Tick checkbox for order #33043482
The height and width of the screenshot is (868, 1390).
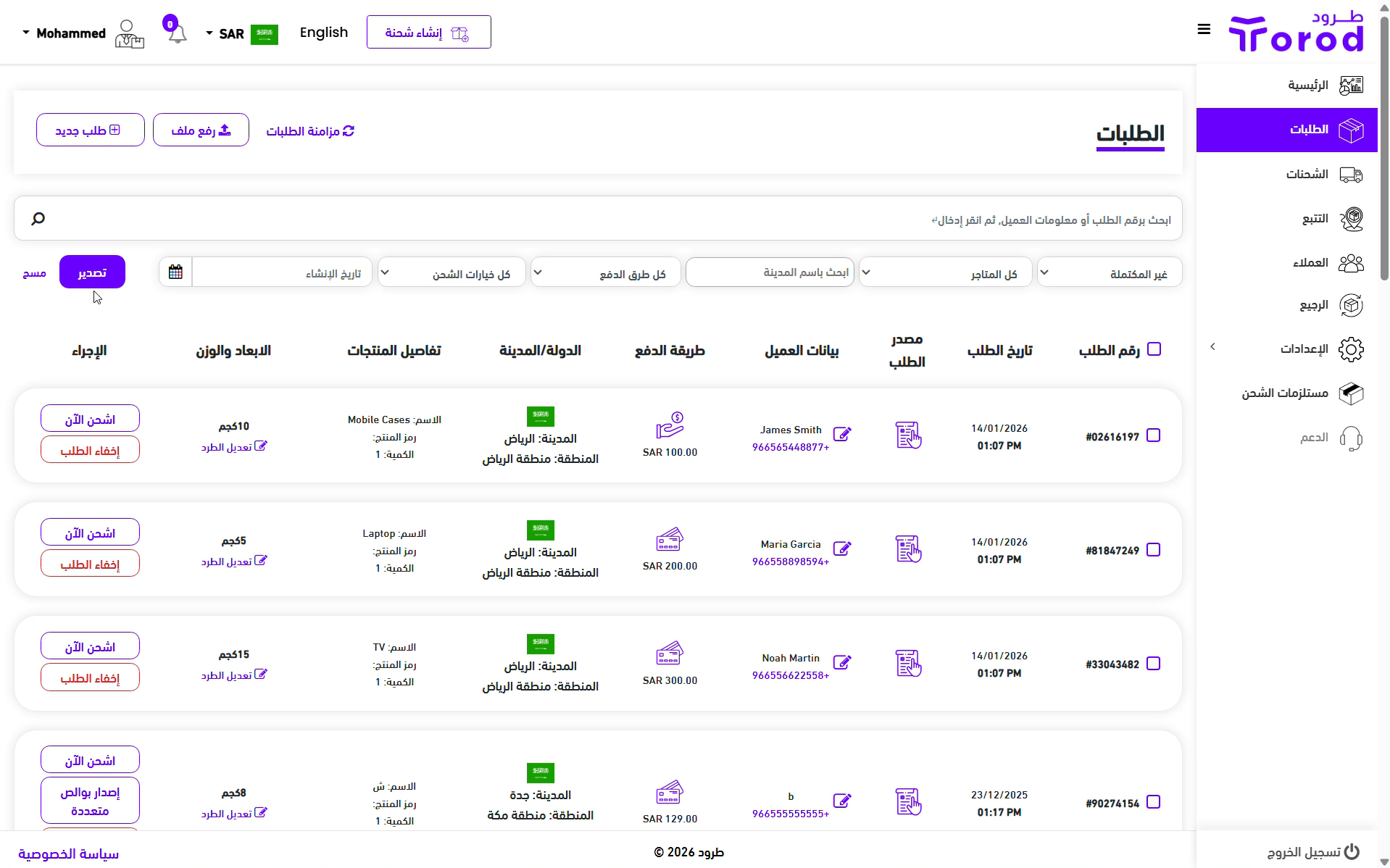[x=1154, y=664]
